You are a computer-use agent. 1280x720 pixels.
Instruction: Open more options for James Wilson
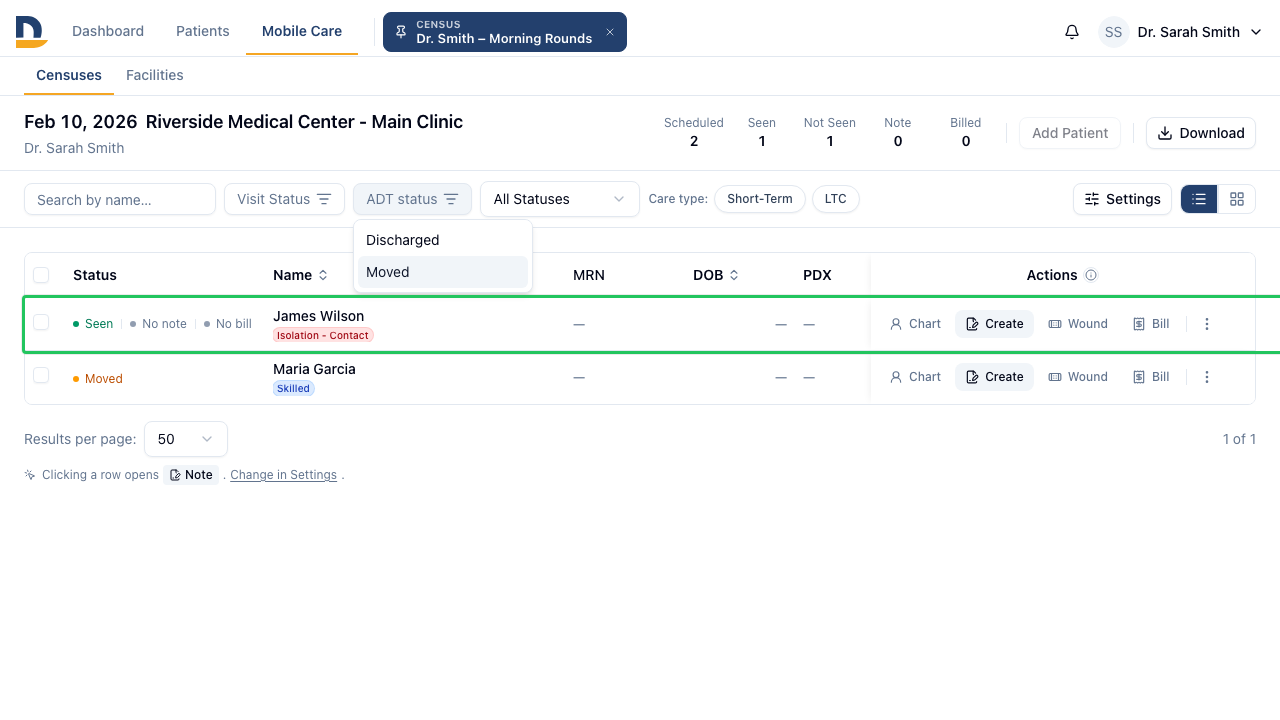(x=1207, y=324)
